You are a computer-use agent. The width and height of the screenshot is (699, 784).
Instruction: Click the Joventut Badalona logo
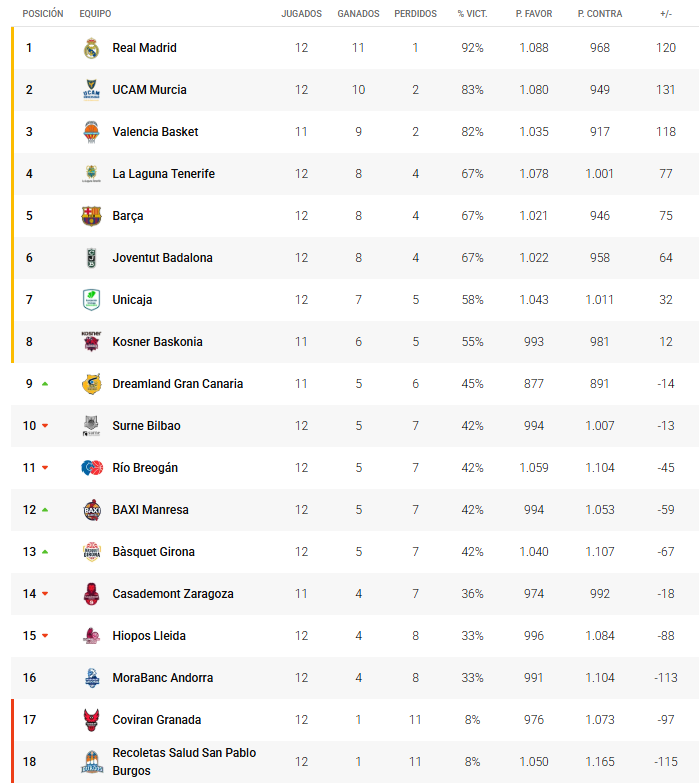click(91, 258)
